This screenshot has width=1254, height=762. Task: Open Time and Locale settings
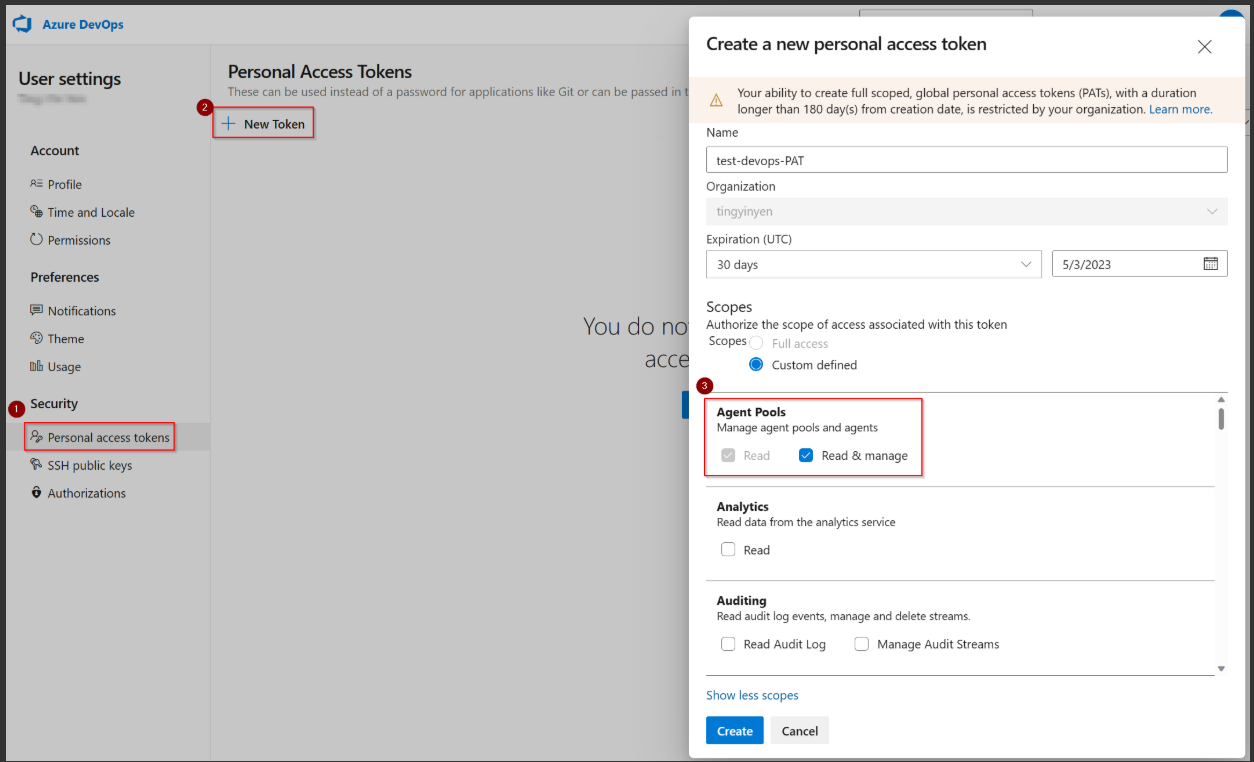(91, 212)
